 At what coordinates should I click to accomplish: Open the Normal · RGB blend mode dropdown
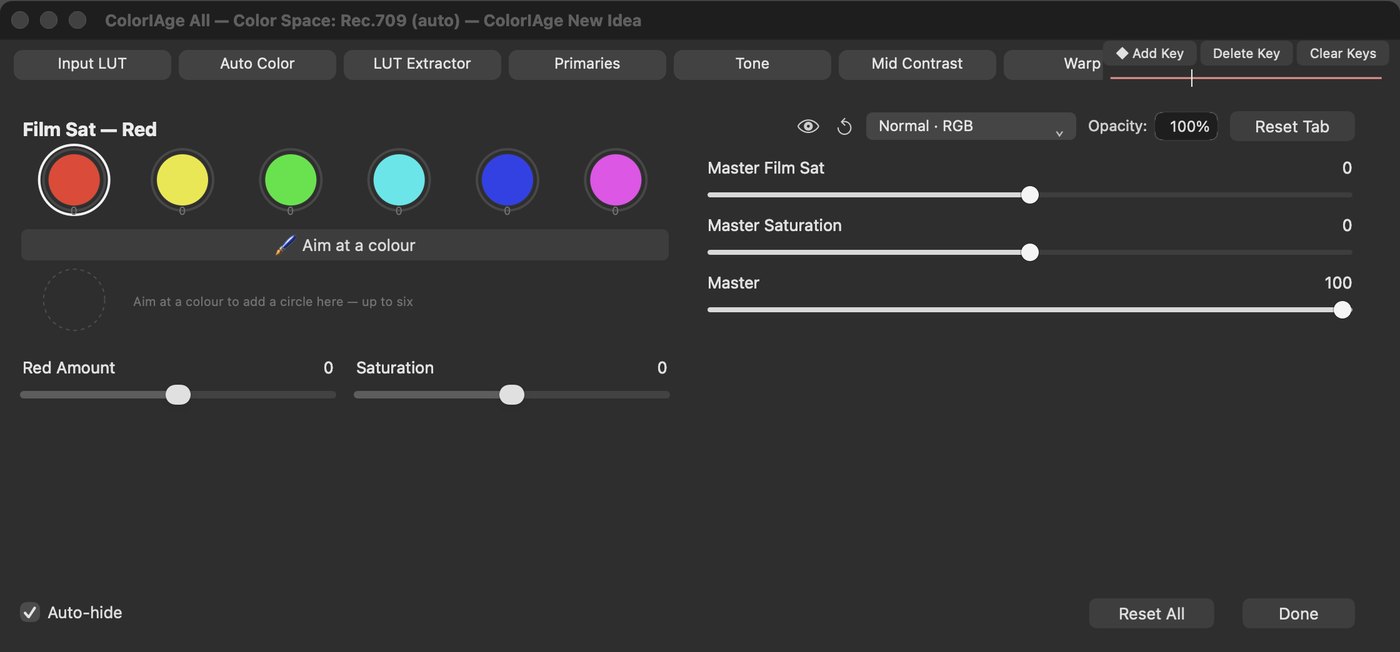tap(971, 126)
